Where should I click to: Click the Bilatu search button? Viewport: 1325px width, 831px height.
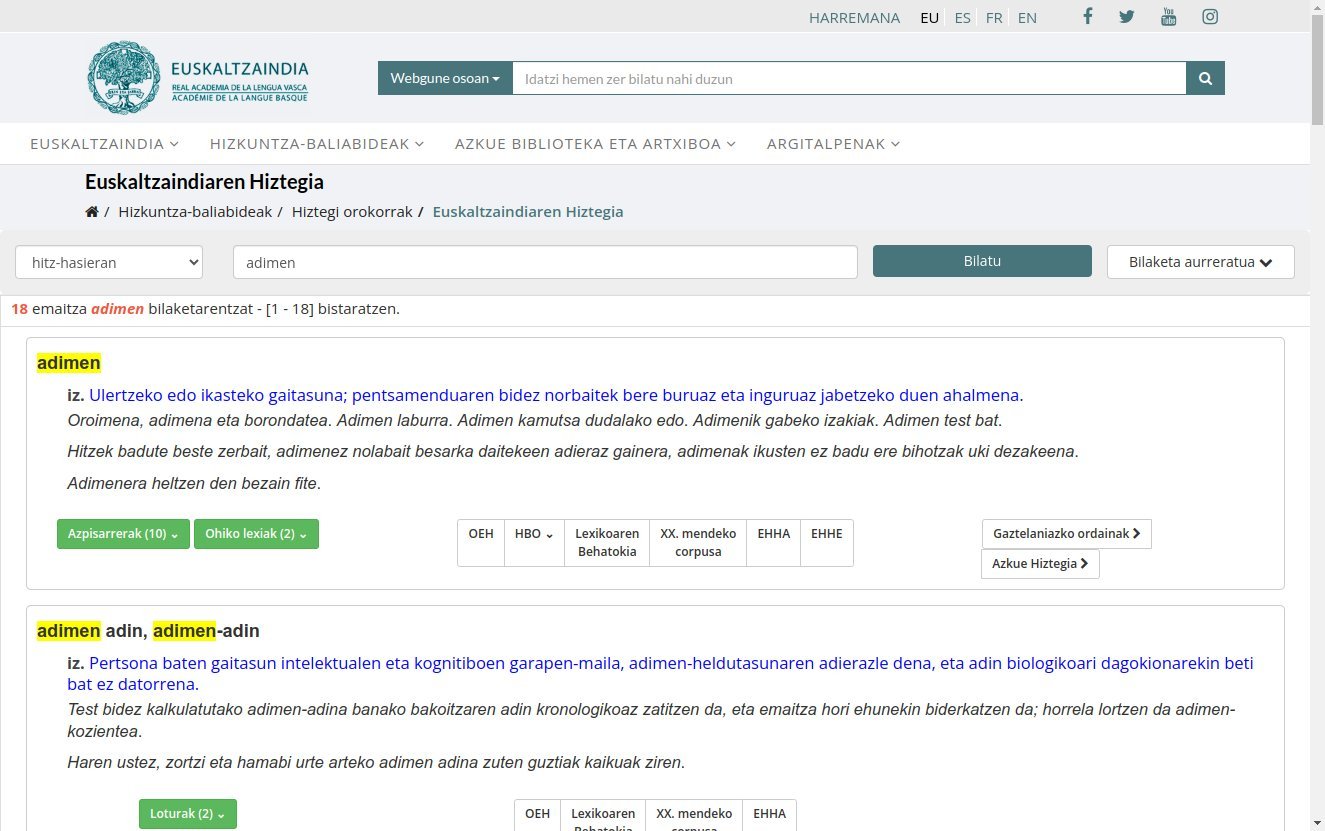pos(982,261)
